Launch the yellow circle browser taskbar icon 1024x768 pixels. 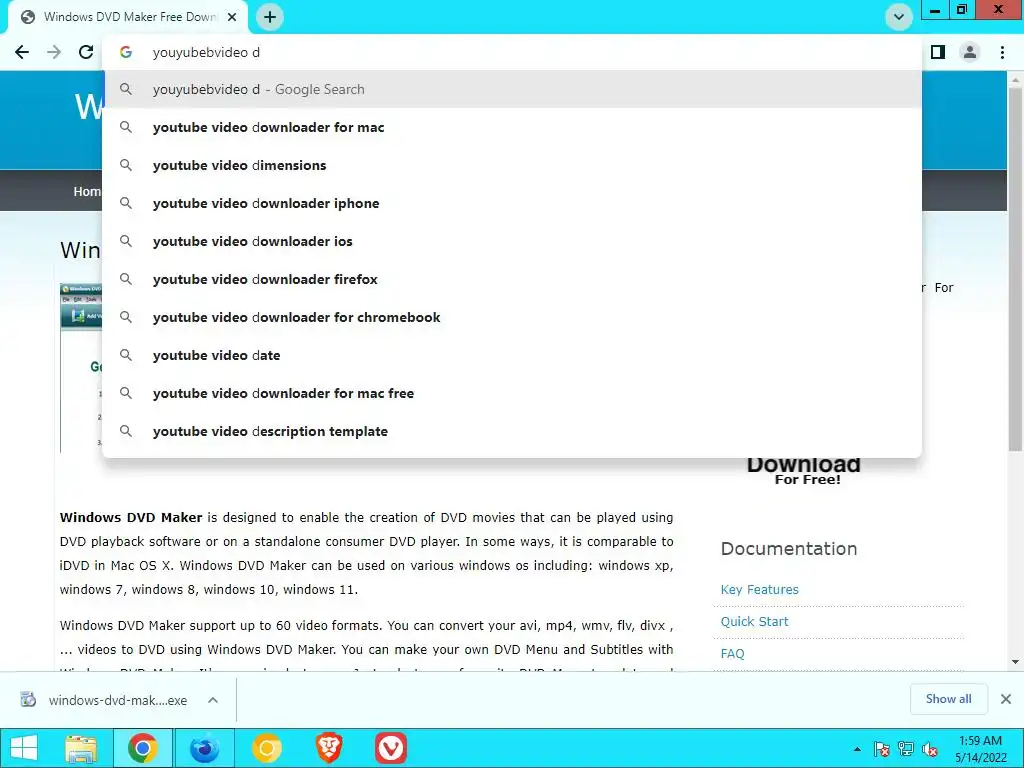pos(266,748)
